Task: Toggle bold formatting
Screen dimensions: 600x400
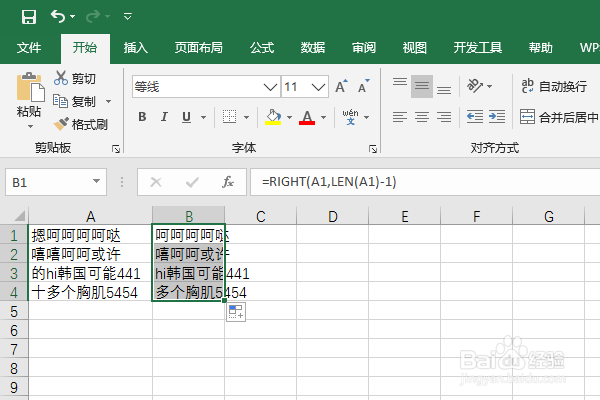Action: point(142,117)
